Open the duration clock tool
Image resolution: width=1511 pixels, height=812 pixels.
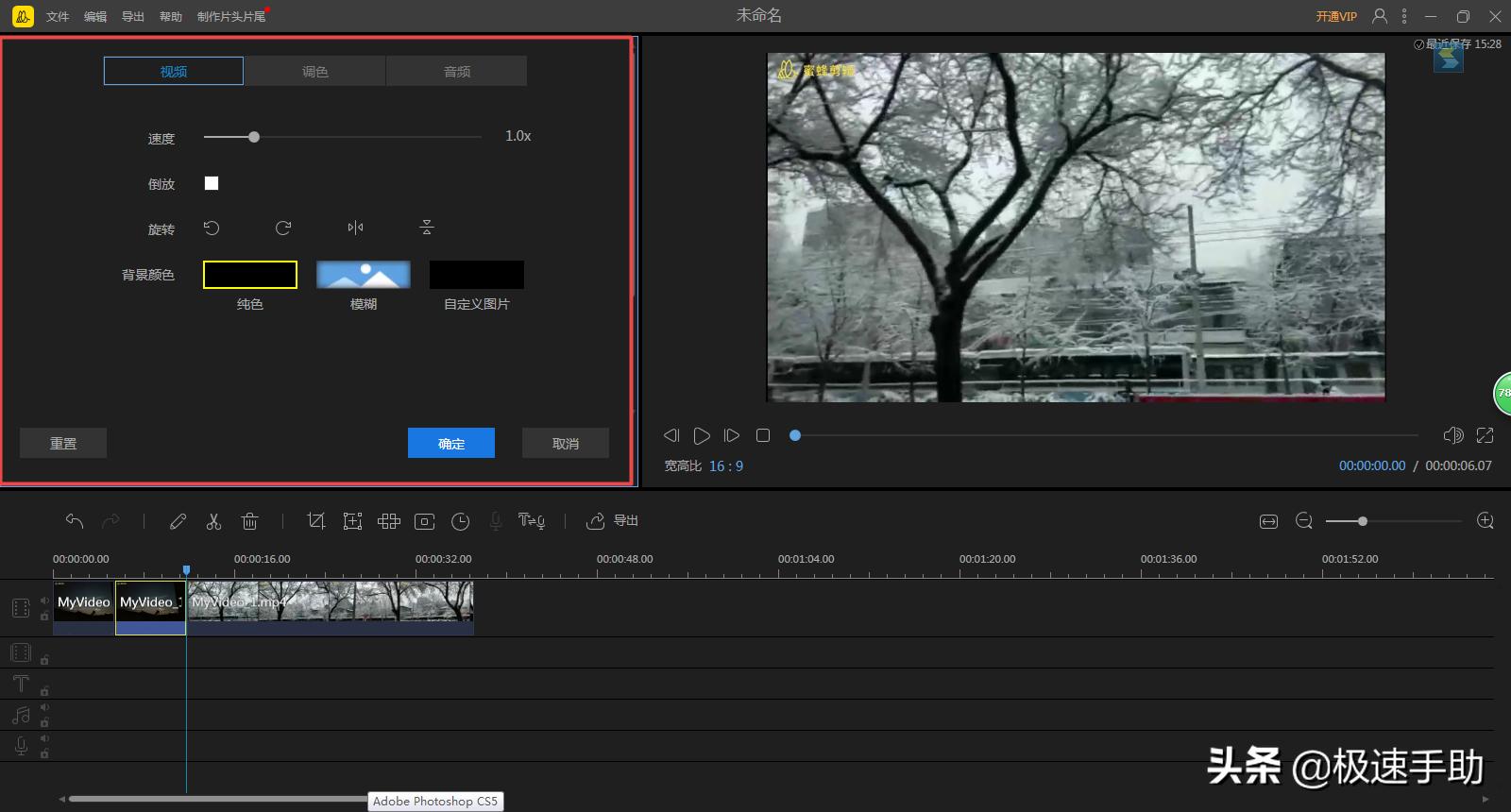[x=461, y=521]
